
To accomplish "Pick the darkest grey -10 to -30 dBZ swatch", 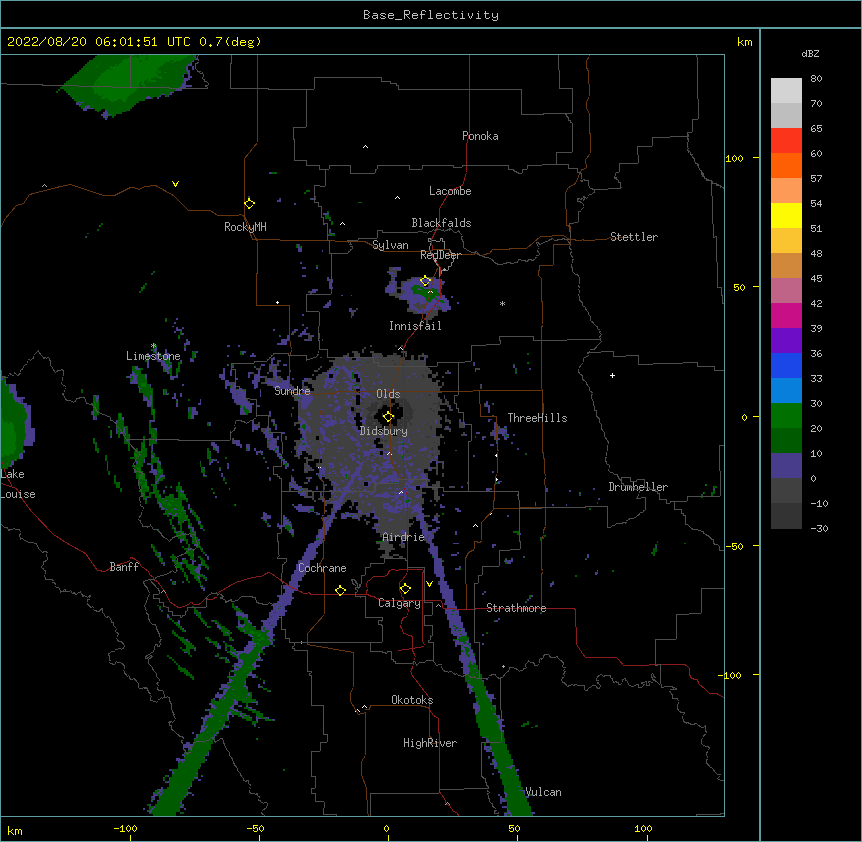I will (x=786, y=516).
